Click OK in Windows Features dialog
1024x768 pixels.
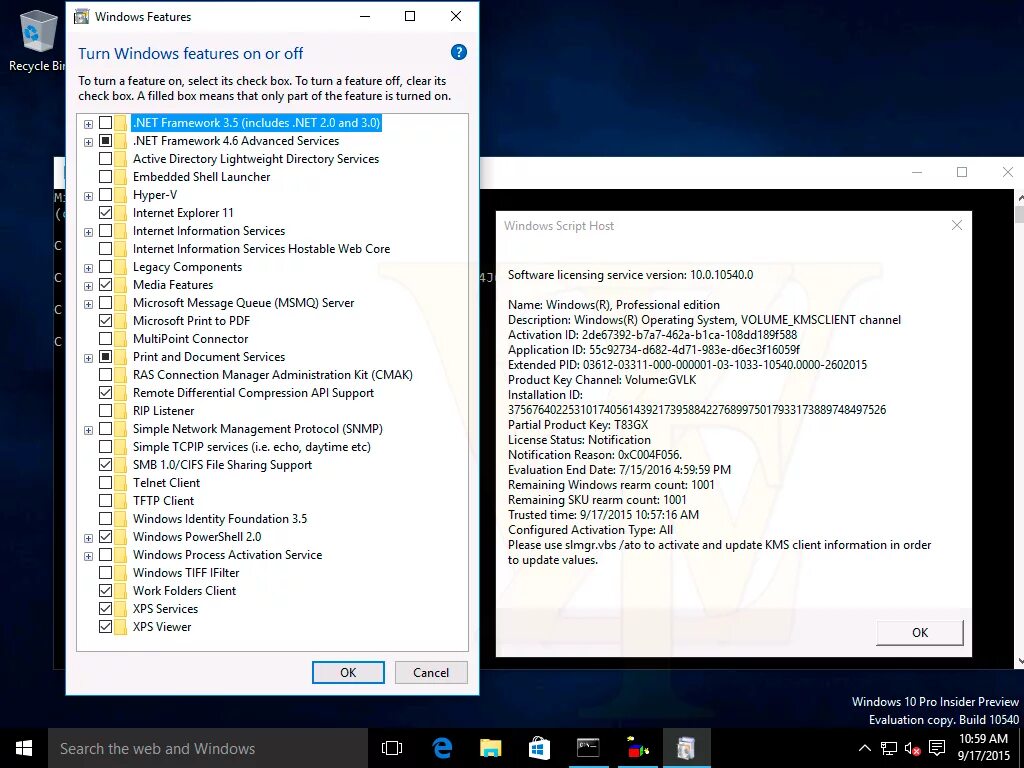point(348,672)
